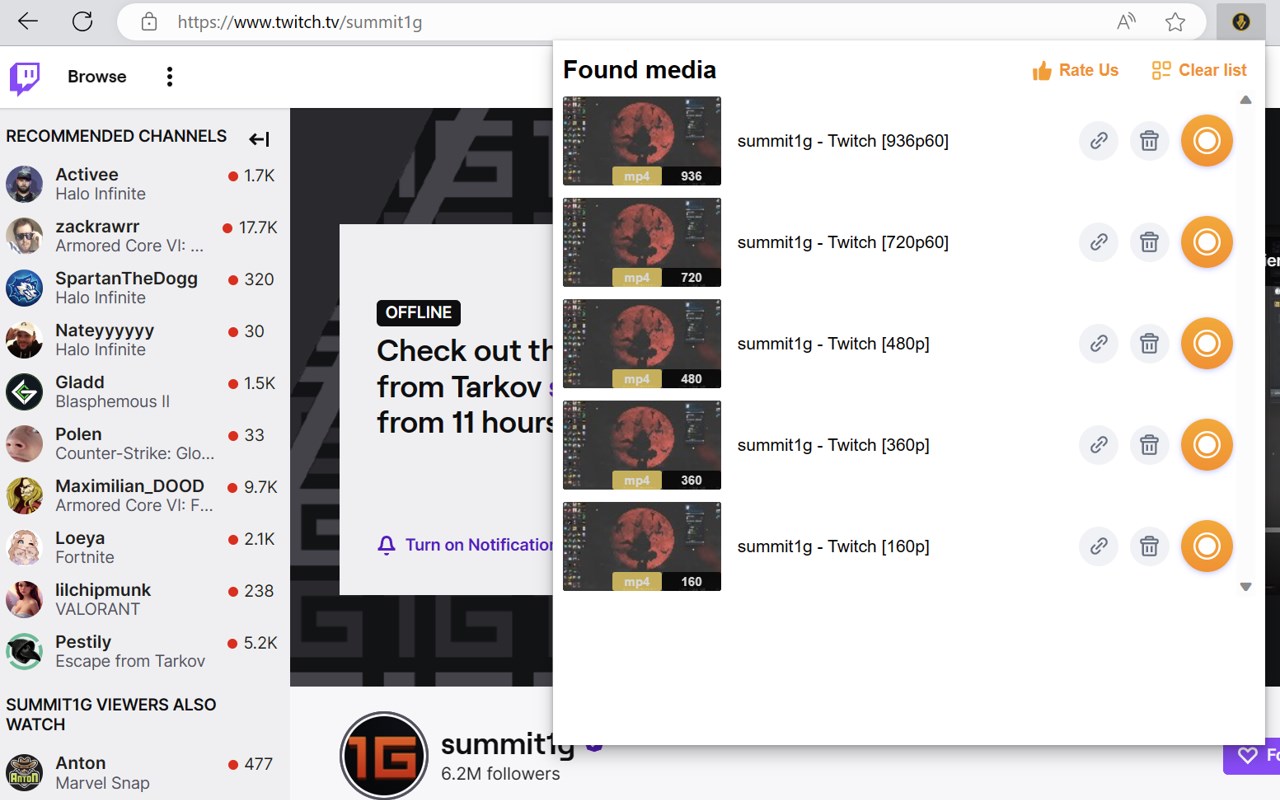Reload the page with the refresh icon
Screen dimensions: 1280x800
[x=83, y=21]
